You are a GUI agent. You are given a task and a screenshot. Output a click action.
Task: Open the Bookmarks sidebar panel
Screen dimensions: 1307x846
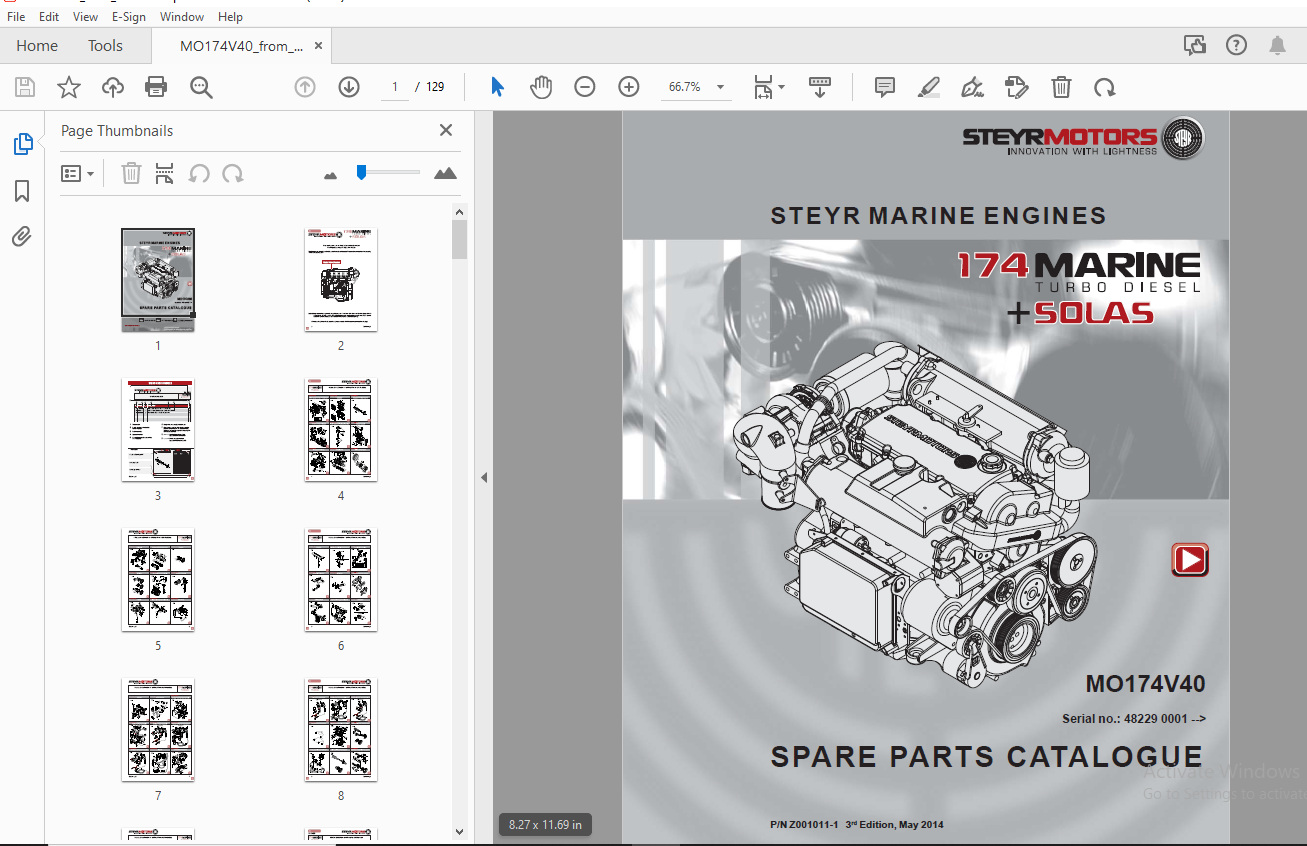[x=22, y=191]
